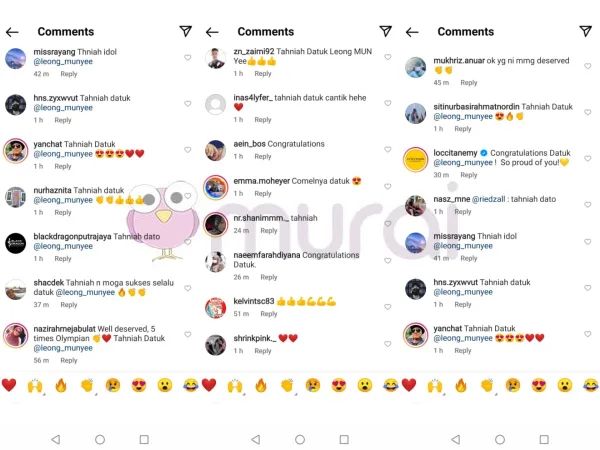Screen dimensions: 600x450
Task: Tap the back arrow in the left Comments panel
Action: click(12, 32)
